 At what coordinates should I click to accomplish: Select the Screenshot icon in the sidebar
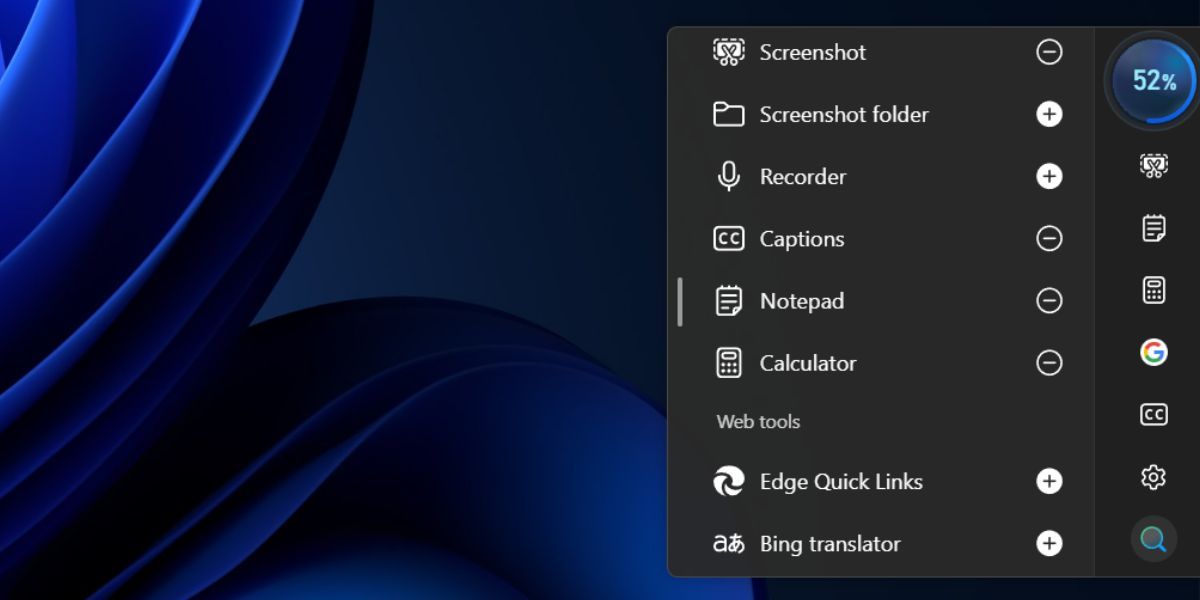click(x=1153, y=165)
